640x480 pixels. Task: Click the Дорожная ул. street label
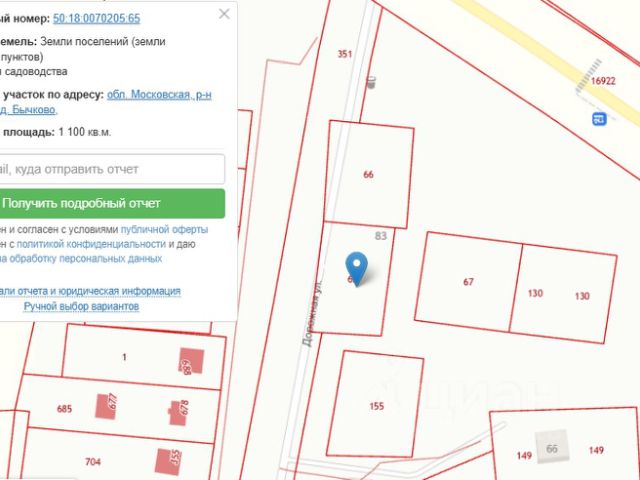(x=312, y=313)
